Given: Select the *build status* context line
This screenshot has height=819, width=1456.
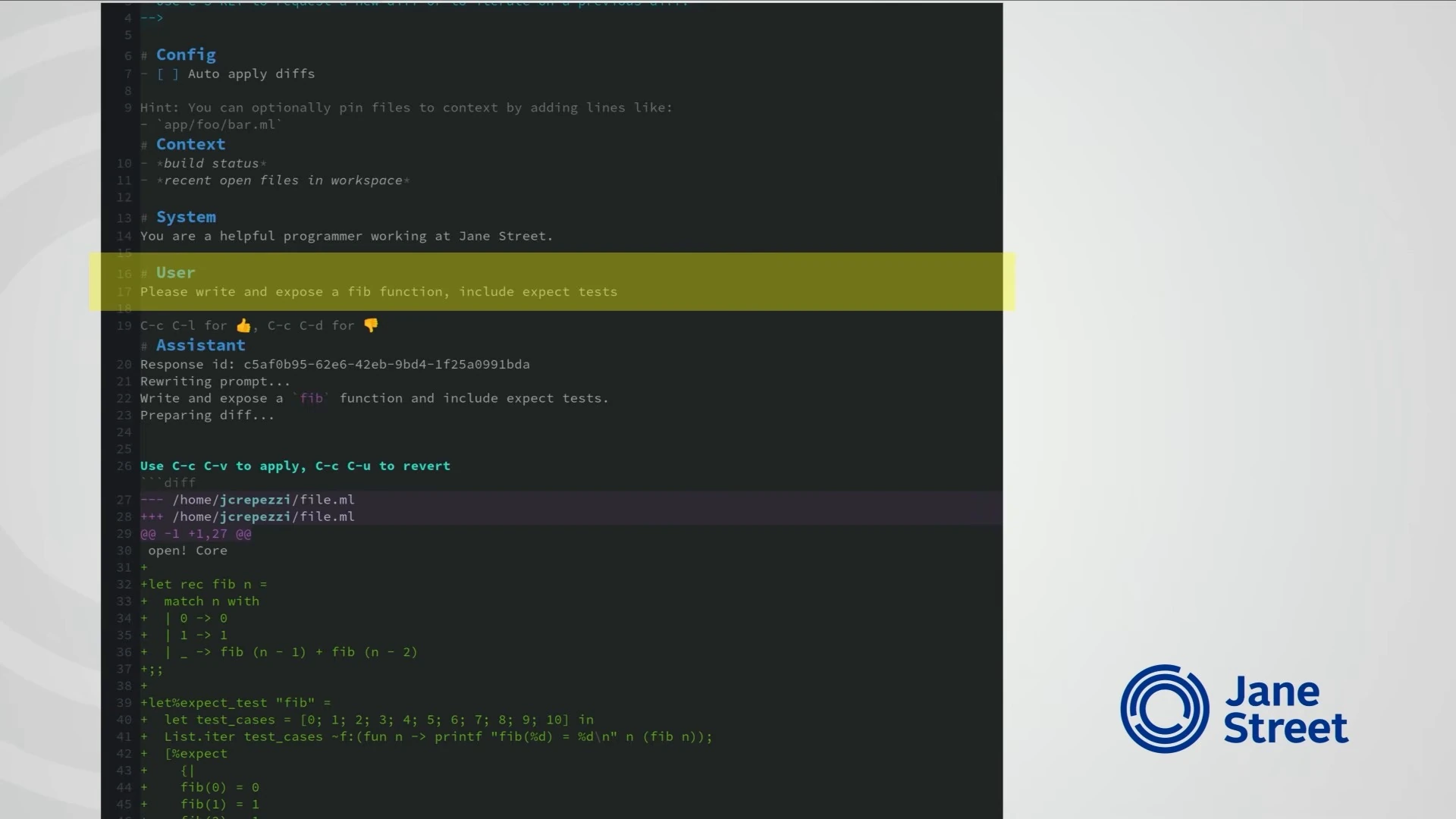Looking at the screenshot, I should (x=211, y=163).
